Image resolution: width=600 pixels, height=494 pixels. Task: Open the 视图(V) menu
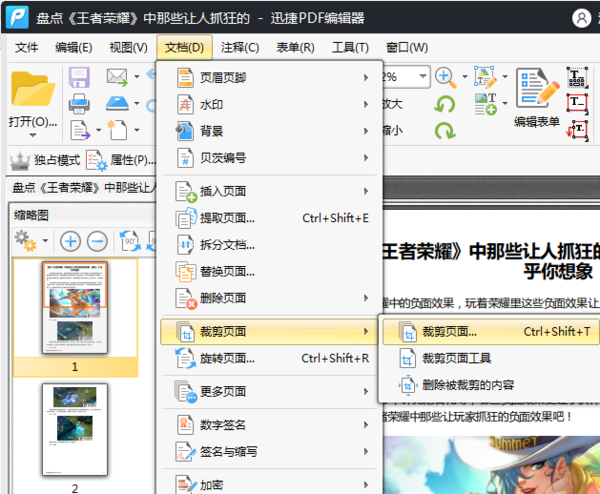pos(128,47)
